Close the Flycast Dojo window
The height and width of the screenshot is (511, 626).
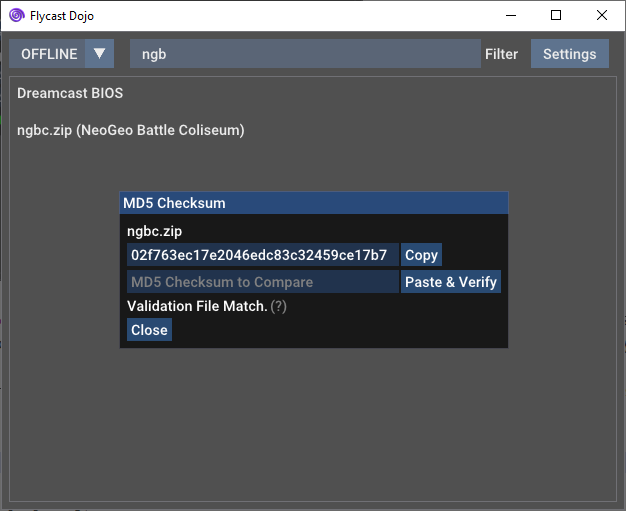[602, 16]
